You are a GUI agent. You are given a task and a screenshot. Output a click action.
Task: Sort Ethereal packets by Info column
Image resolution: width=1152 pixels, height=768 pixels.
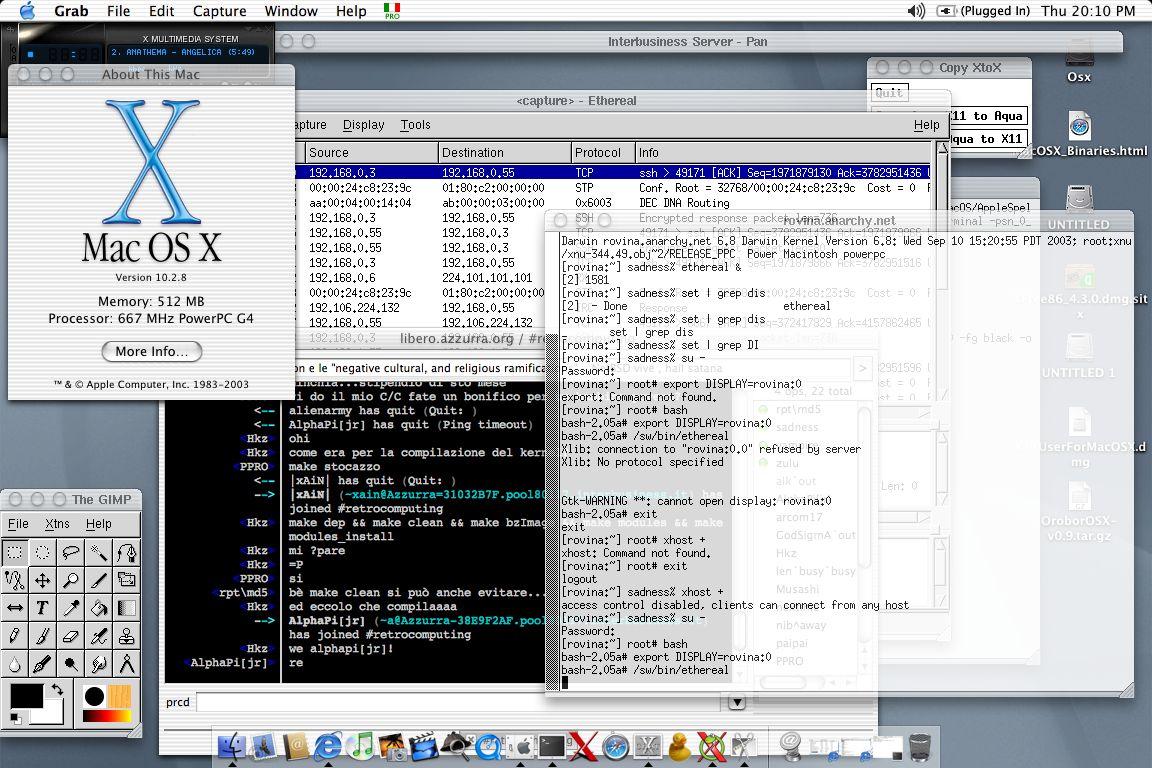coord(783,153)
